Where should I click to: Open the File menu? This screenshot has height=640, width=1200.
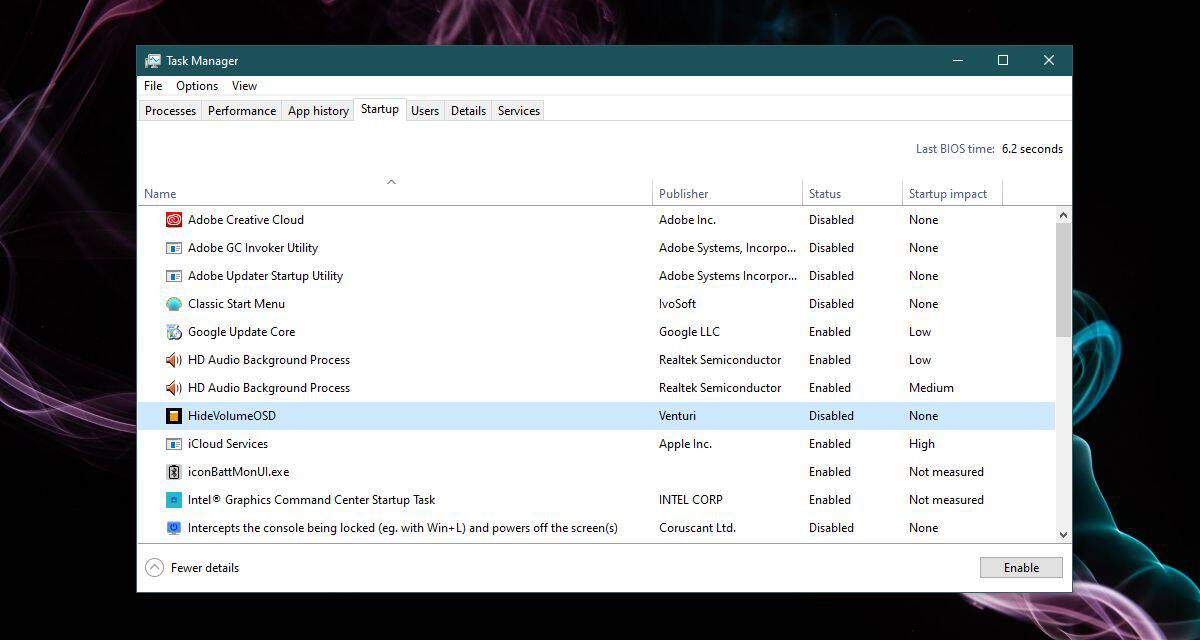153,86
